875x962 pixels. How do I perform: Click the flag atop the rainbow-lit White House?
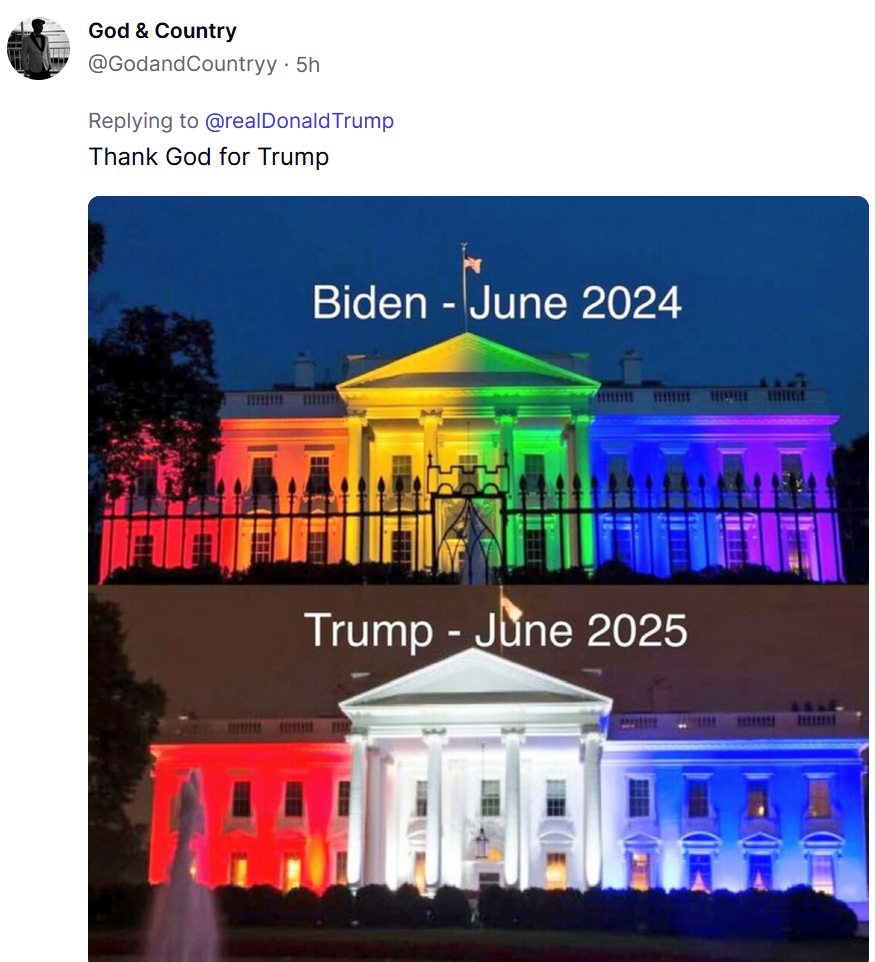point(472,264)
